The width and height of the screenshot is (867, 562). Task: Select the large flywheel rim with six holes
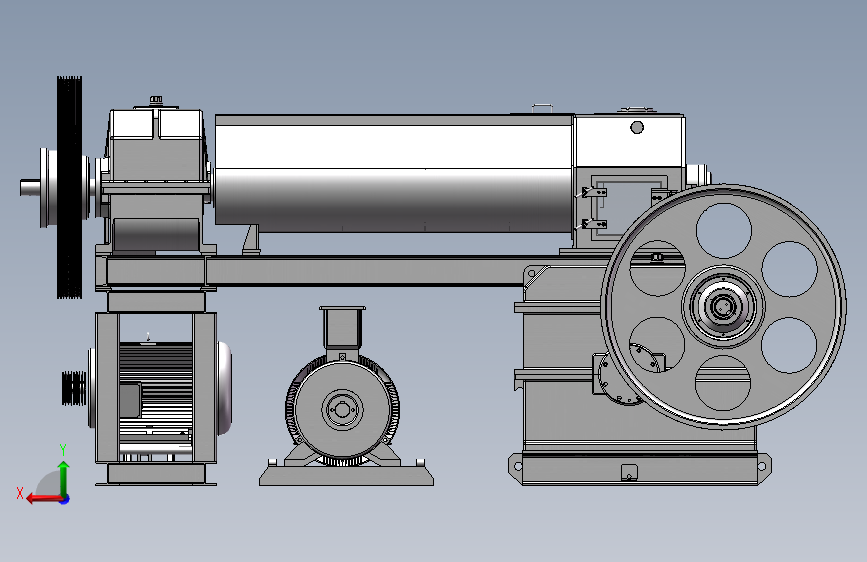click(x=723, y=306)
